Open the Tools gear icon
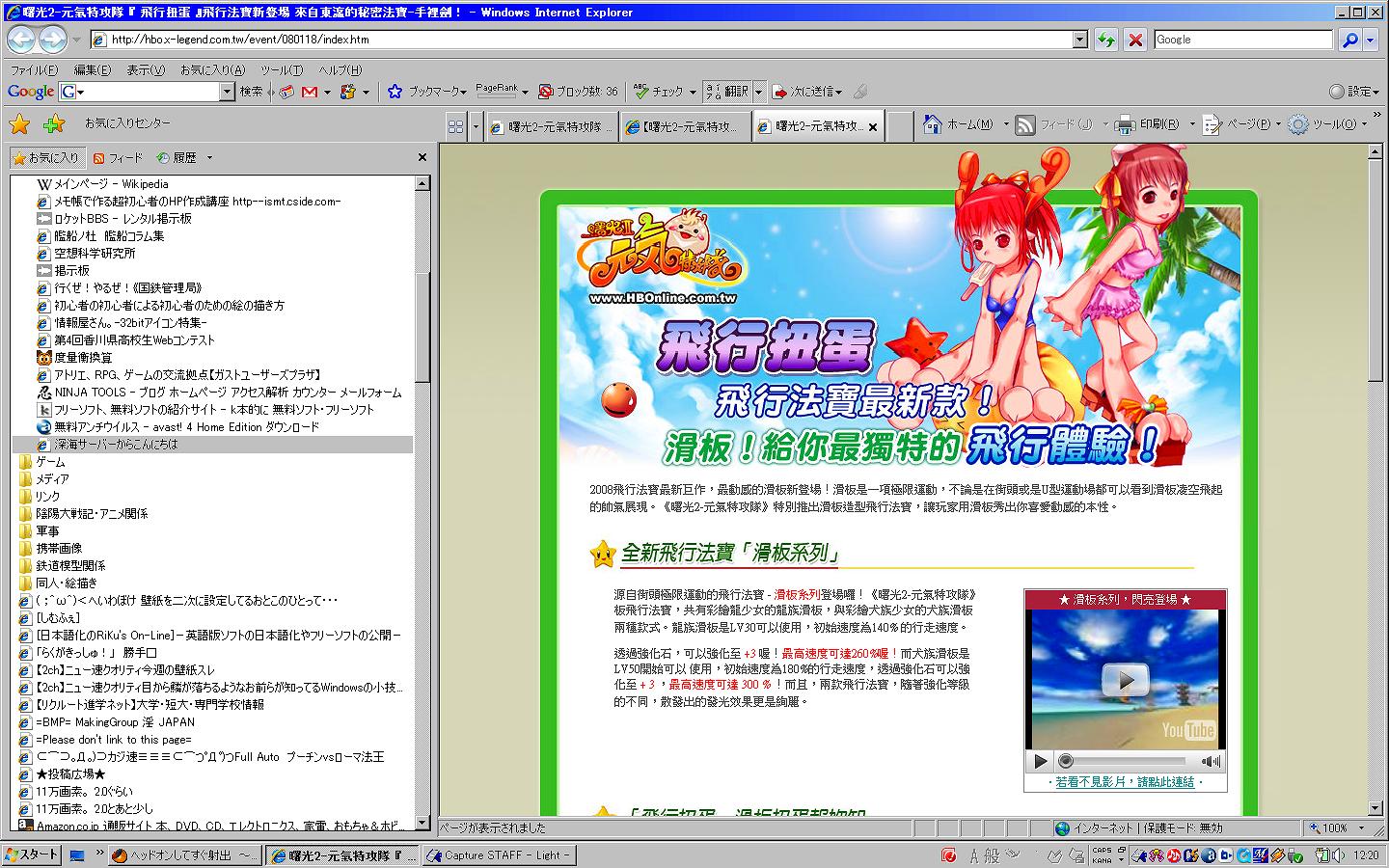The height and width of the screenshot is (868, 1389). tap(1298, 124)
